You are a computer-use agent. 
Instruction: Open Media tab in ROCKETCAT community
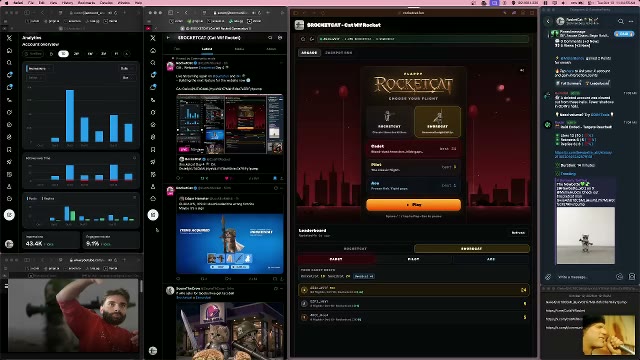(239, 49)
